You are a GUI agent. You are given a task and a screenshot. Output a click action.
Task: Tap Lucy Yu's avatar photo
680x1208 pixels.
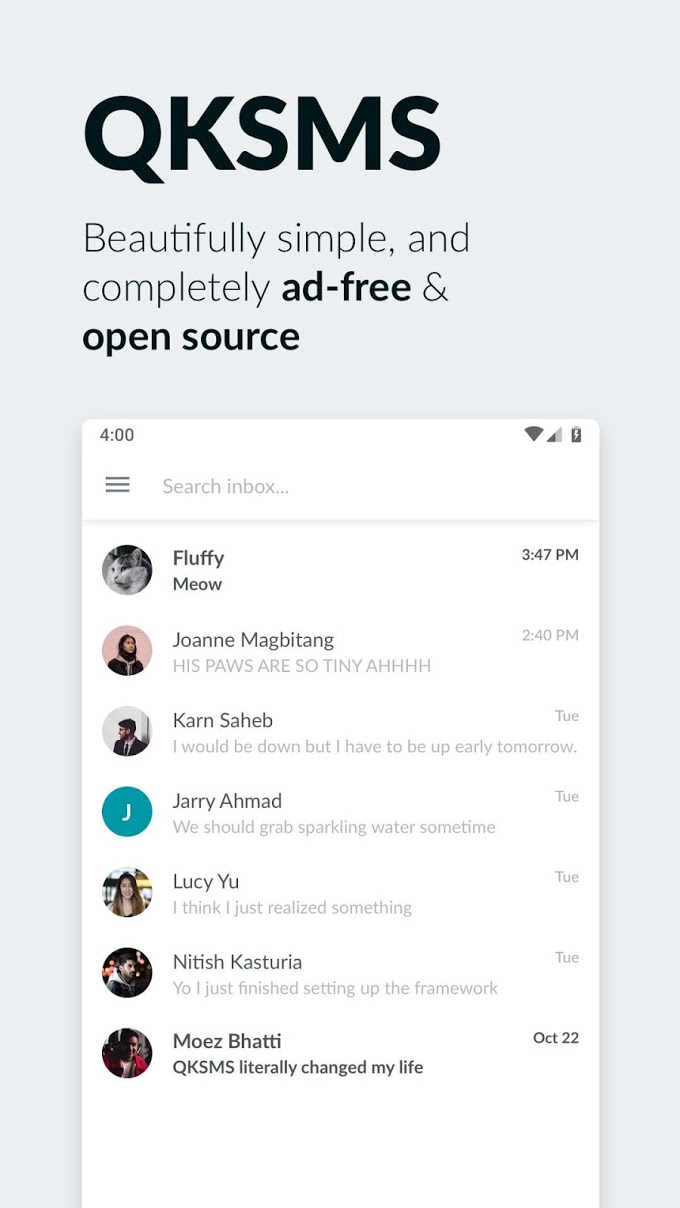click(x=127, y=892)
